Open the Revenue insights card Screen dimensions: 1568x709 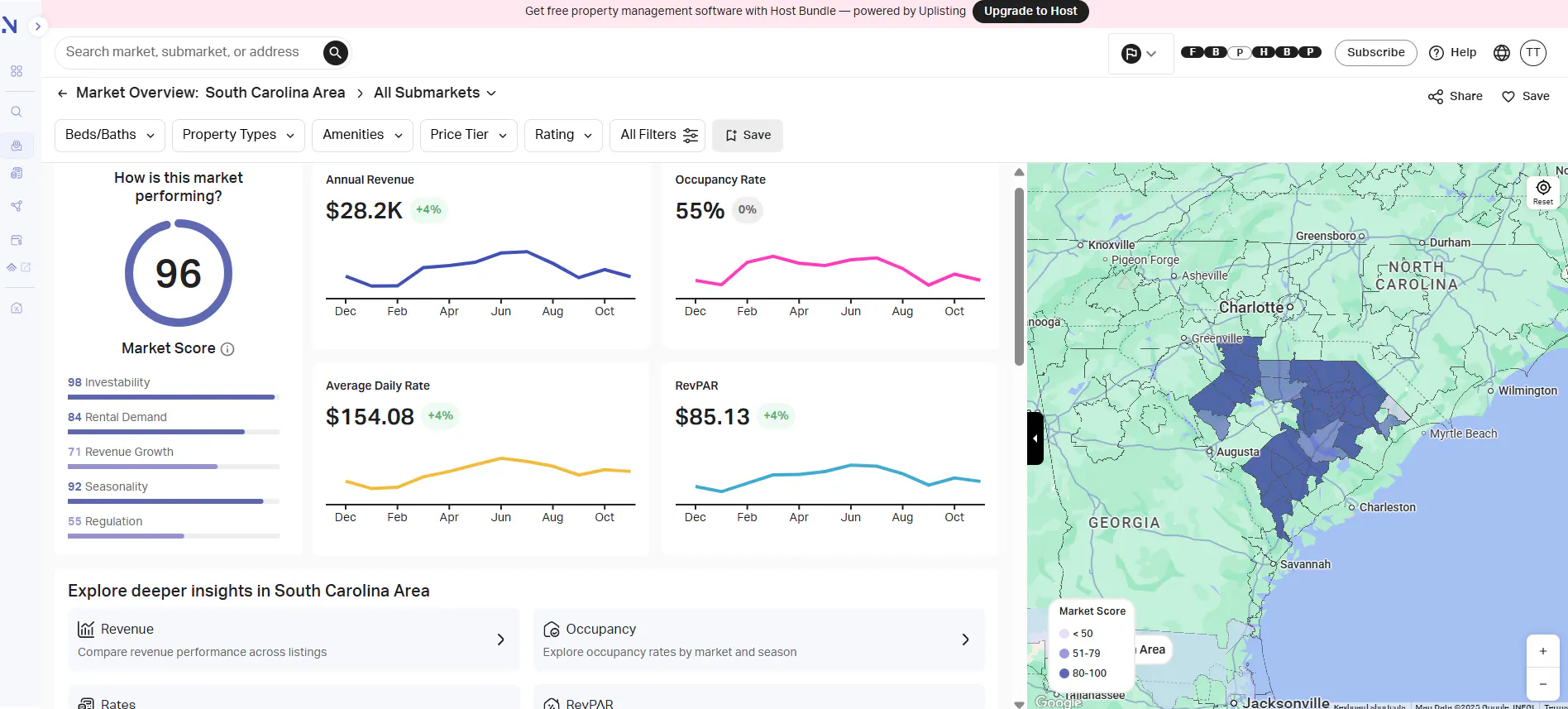[x=294, y=640]
